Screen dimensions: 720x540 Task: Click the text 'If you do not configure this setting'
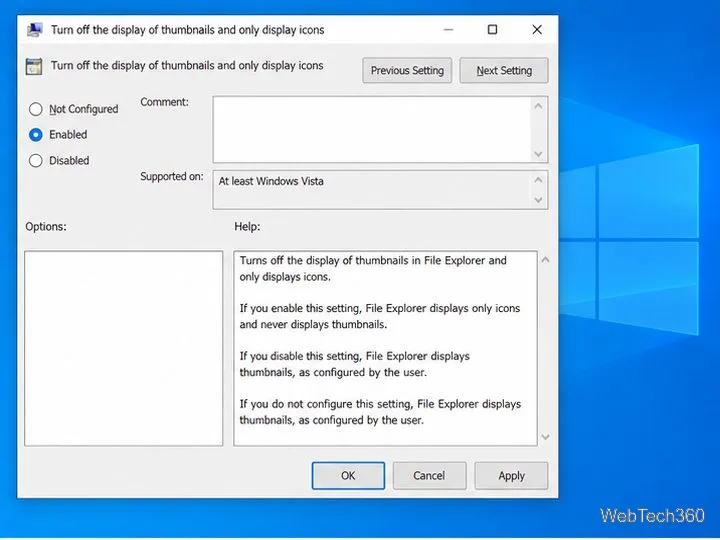point(327,404)
